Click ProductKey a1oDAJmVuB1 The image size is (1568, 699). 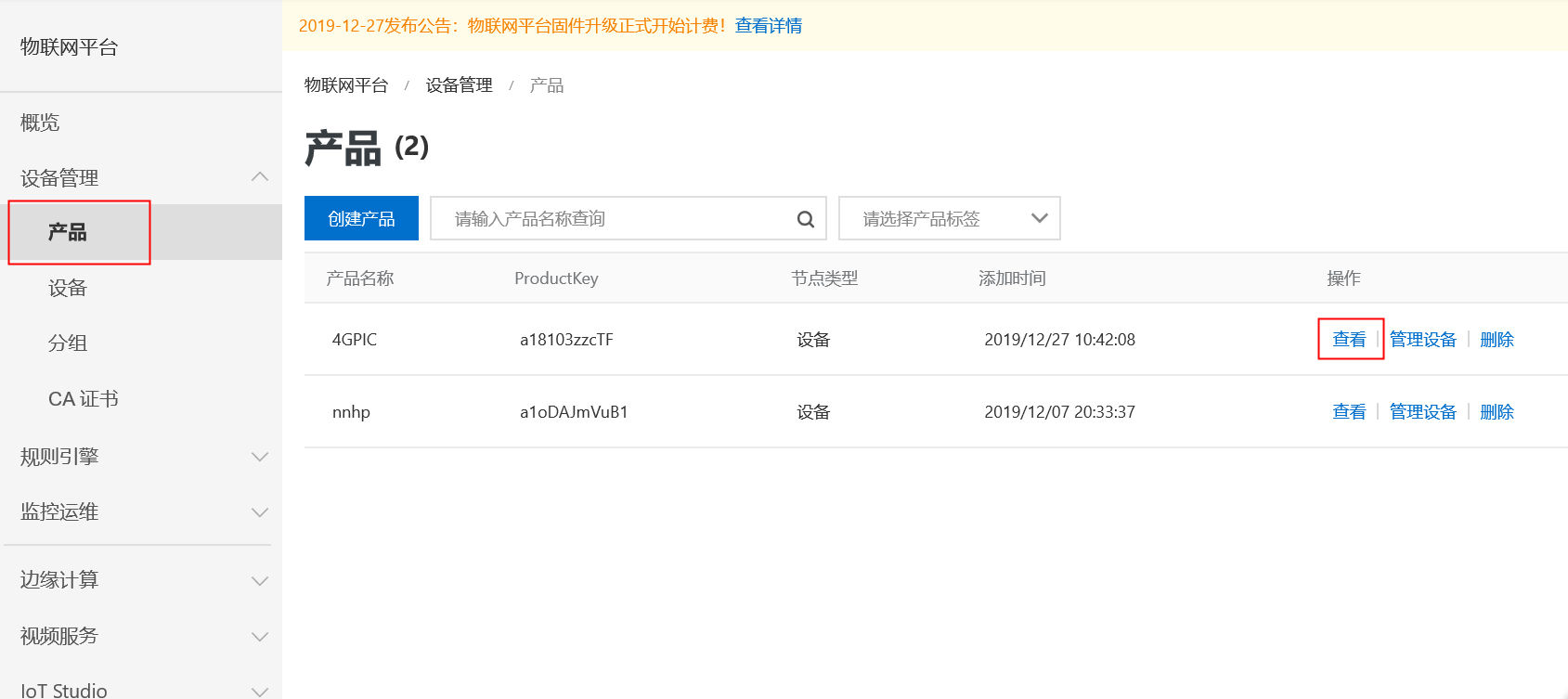(574, 412)
